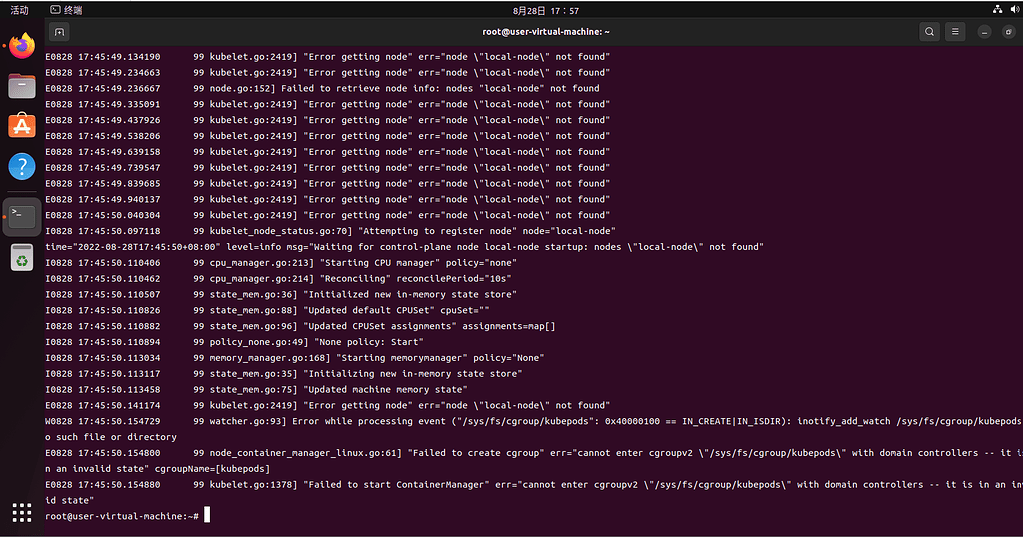This screenshot has width=1023, height=537.
Task: Maximize the terminal window
Action: (x=1007, y=31)
